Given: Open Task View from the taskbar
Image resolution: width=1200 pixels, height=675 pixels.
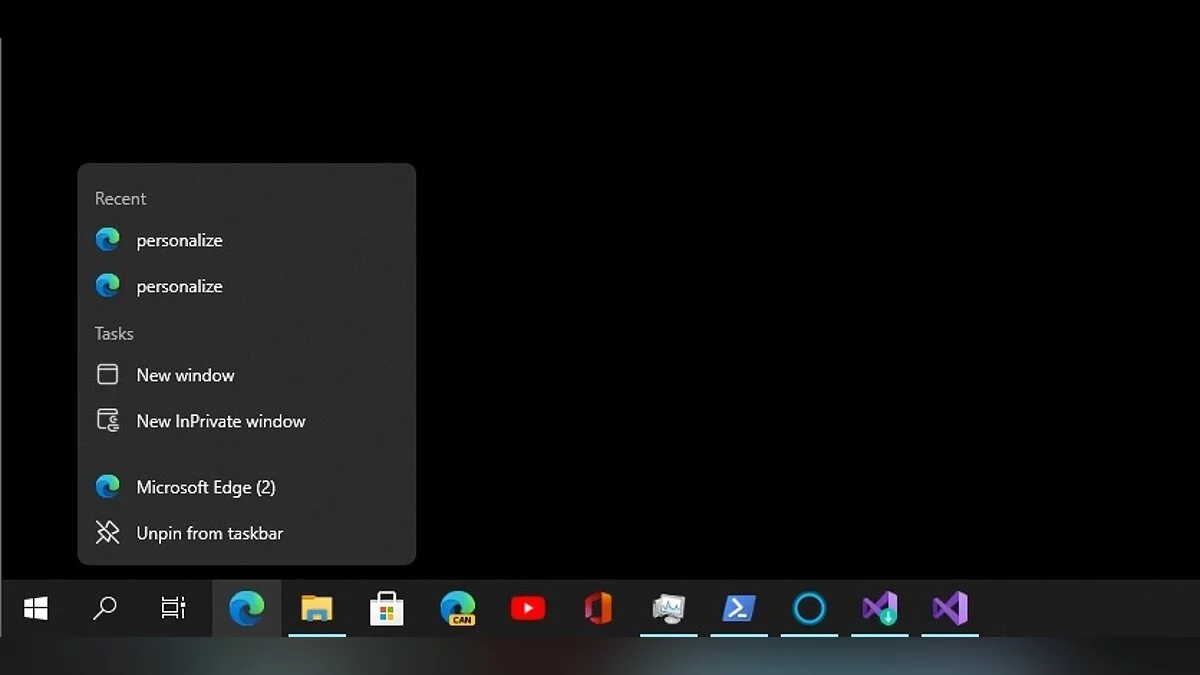Looking at the screenshot, I should click(x=174, y=608).
